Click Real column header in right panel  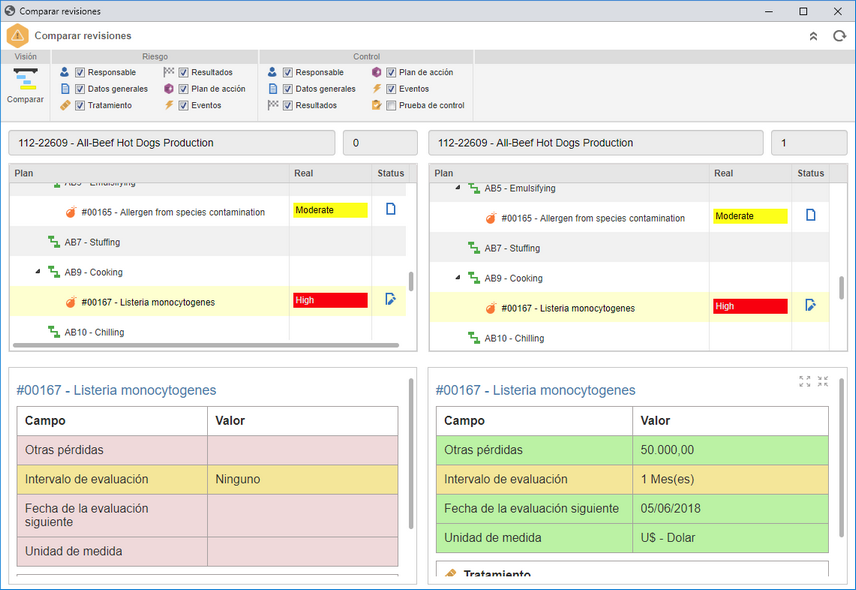click(x=750, y=173)
